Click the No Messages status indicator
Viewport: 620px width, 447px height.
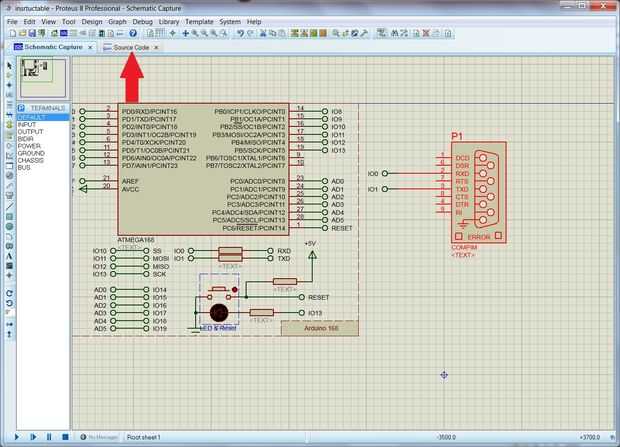coord(99,437)
